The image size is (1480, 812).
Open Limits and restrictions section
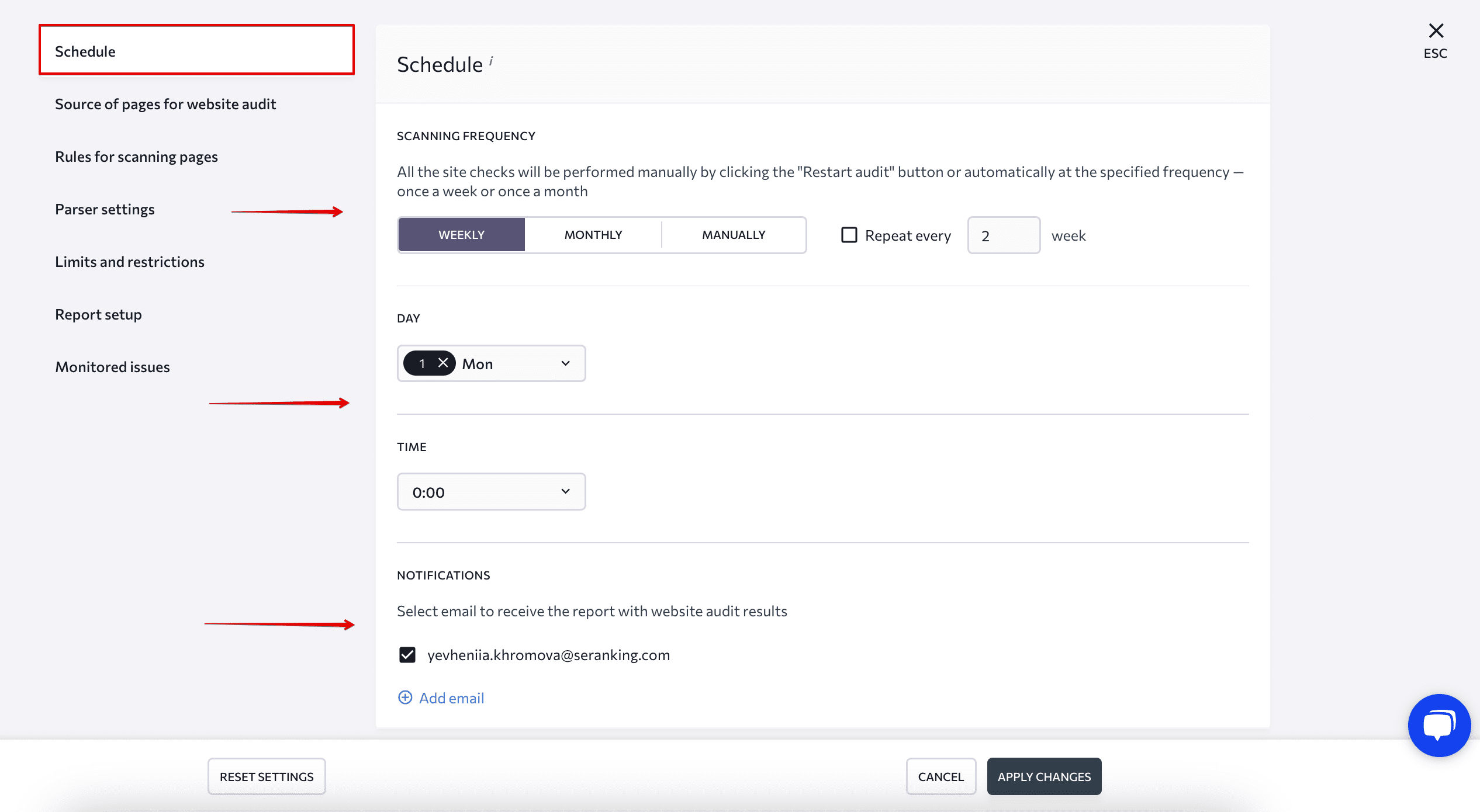click(130, 262)
